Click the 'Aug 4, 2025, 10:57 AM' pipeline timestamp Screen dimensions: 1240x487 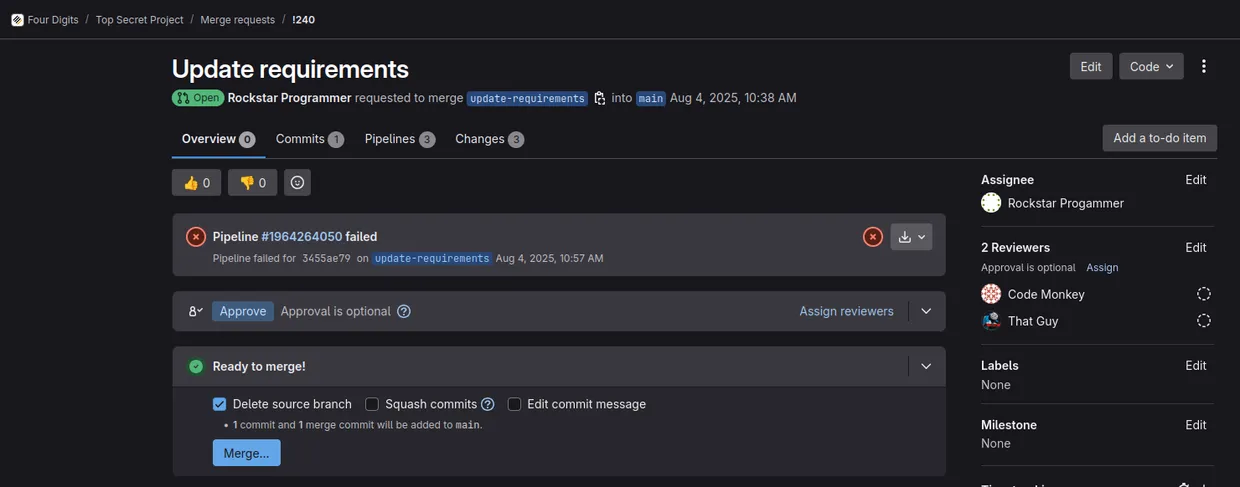tap(550, 258)
